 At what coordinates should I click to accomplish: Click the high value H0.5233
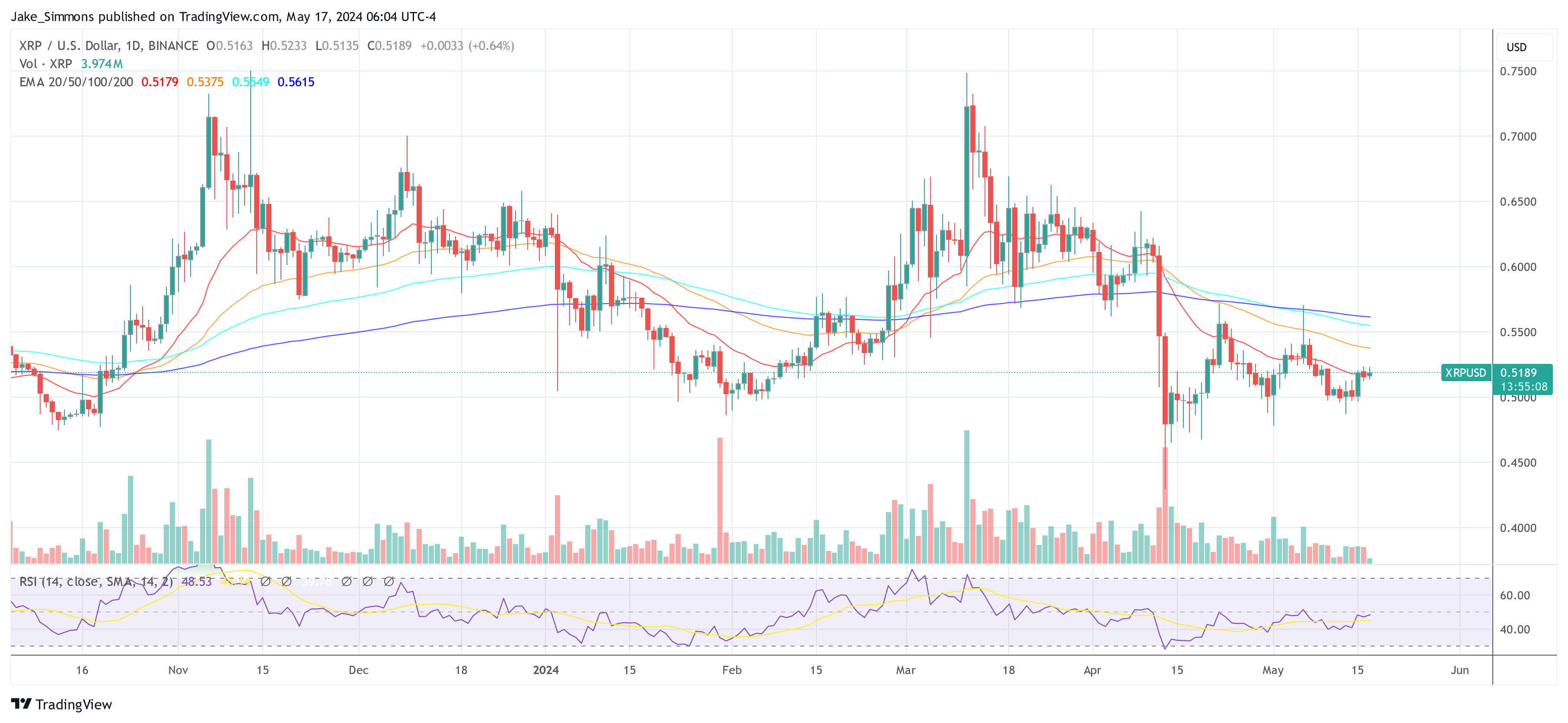tap(284, 46)
